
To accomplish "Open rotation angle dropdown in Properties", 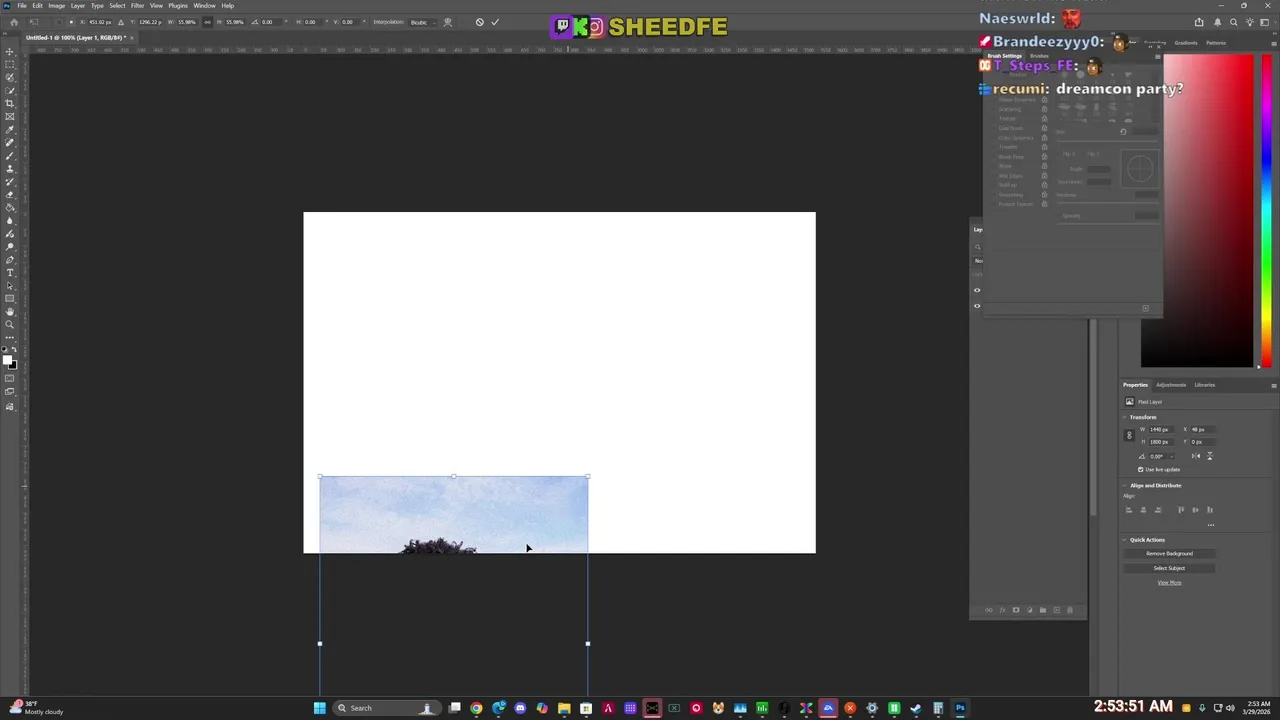I will pos(1172,456).
